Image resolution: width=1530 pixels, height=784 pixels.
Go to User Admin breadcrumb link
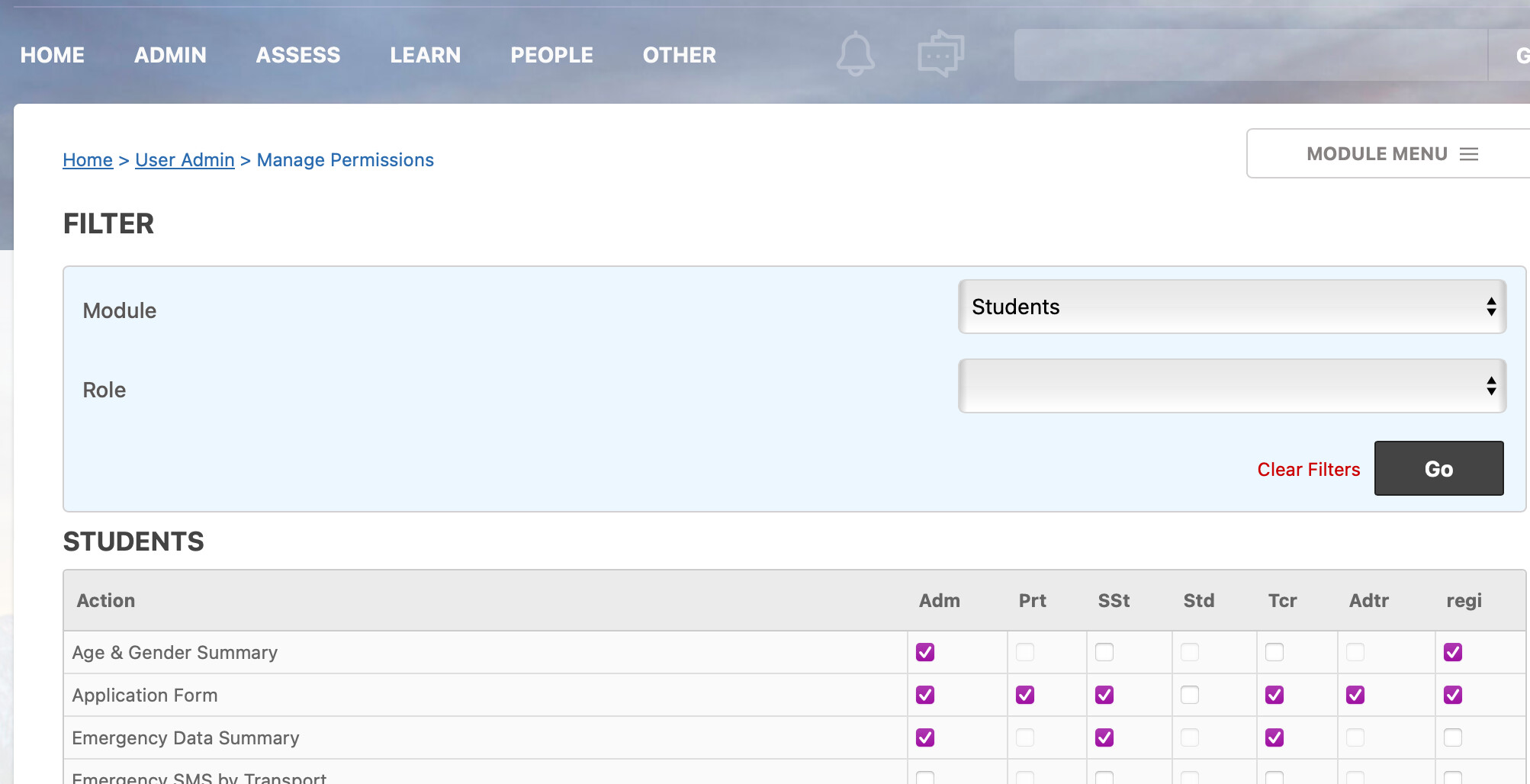pos(185,160)
